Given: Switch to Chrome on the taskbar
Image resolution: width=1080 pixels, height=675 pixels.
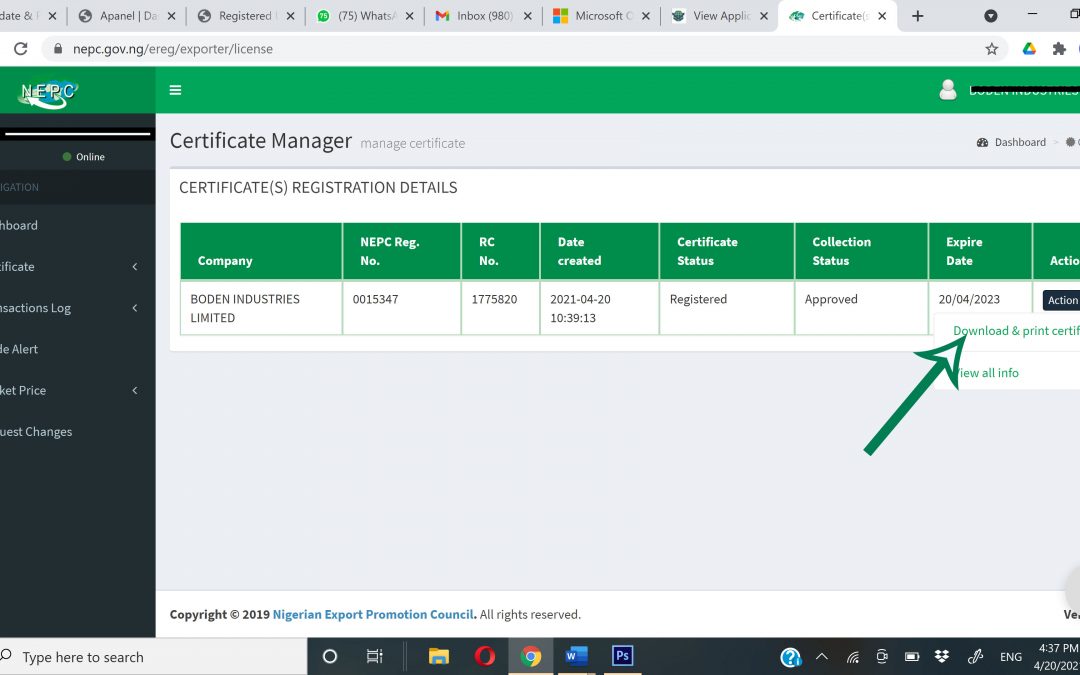Looking at the screenshot, I should click(x=530, y=656).
